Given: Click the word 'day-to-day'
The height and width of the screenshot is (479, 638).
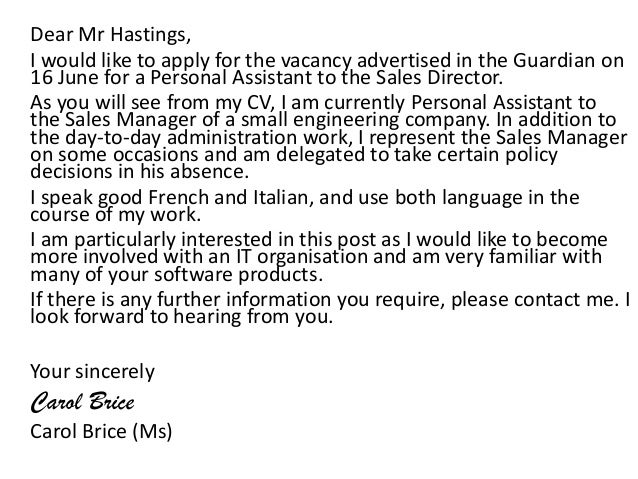Looking at the screenshot, I should tap(113, 138).
